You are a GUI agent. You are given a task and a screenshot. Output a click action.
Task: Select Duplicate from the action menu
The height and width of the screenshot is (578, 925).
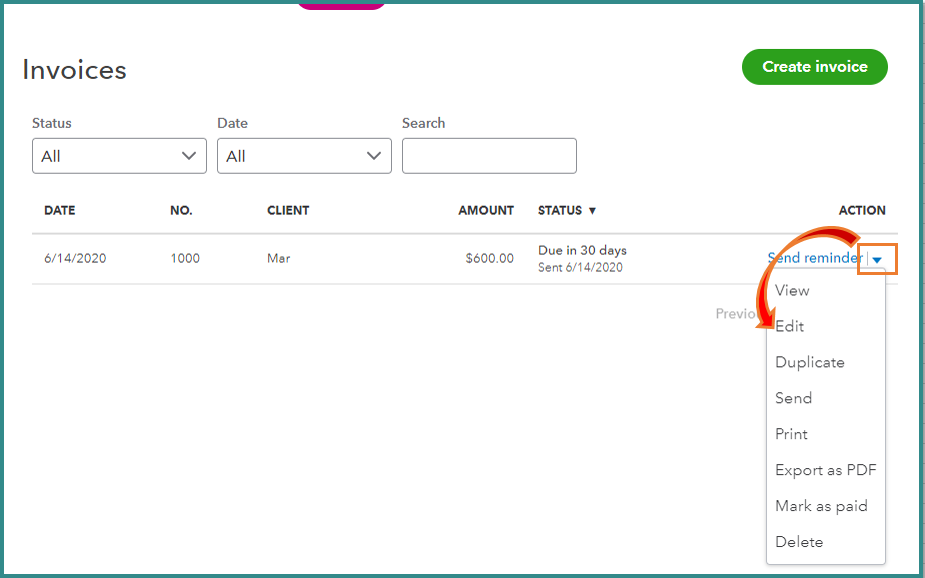809,362
